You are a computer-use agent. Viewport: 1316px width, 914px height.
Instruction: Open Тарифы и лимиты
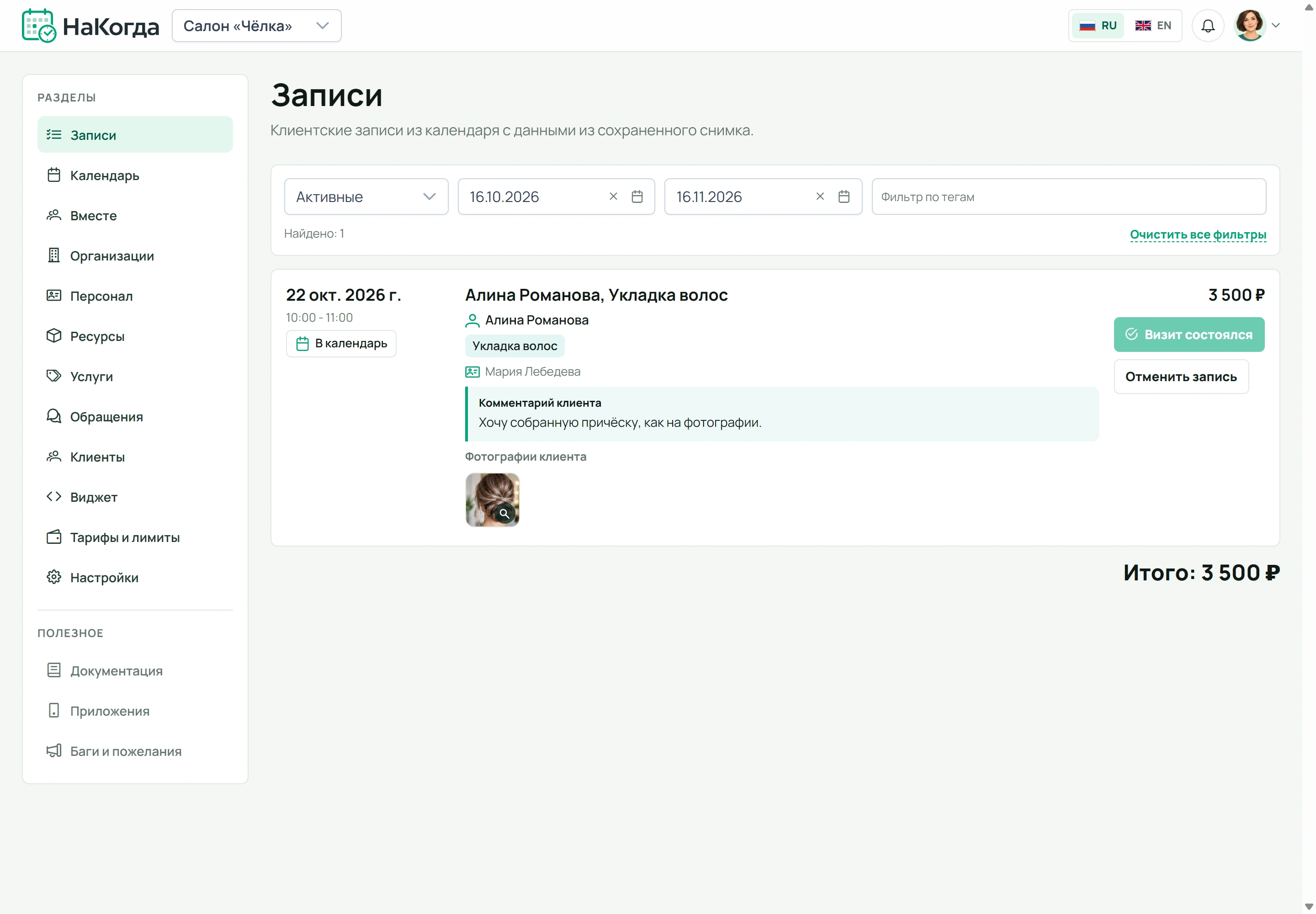point(135,537)
